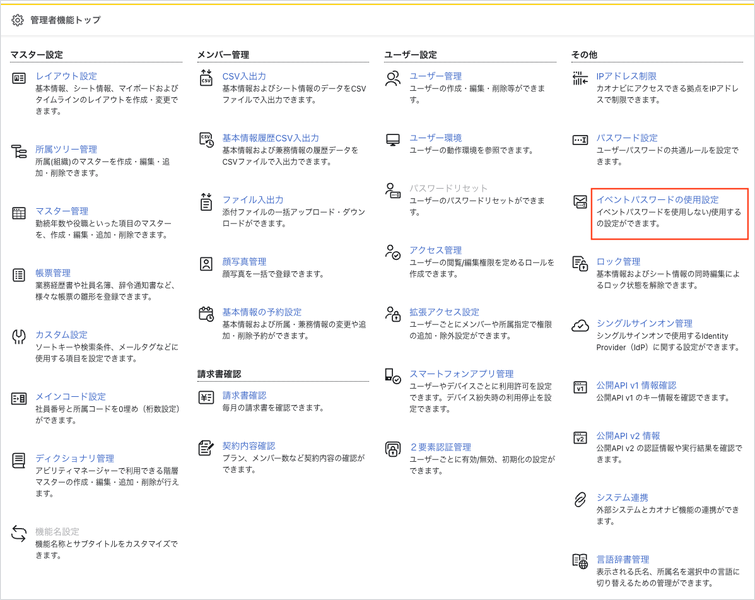Click the 基本情報の予約設定 calendar icon

pos(206,314)
